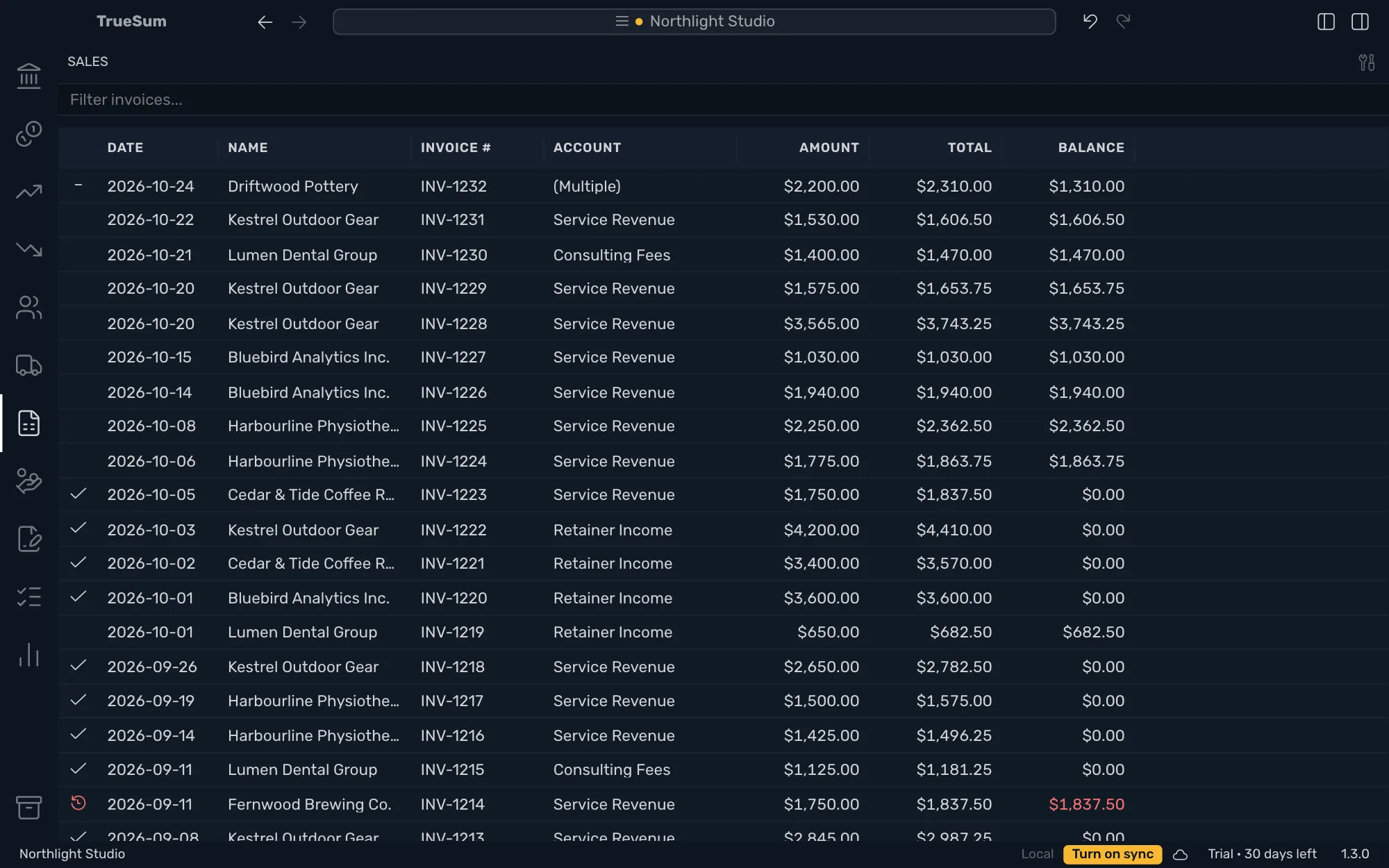The image size is (1389, 868).
Task: Select the Lumen Dental Group INV-1230 name
Action: click(302, 255)
